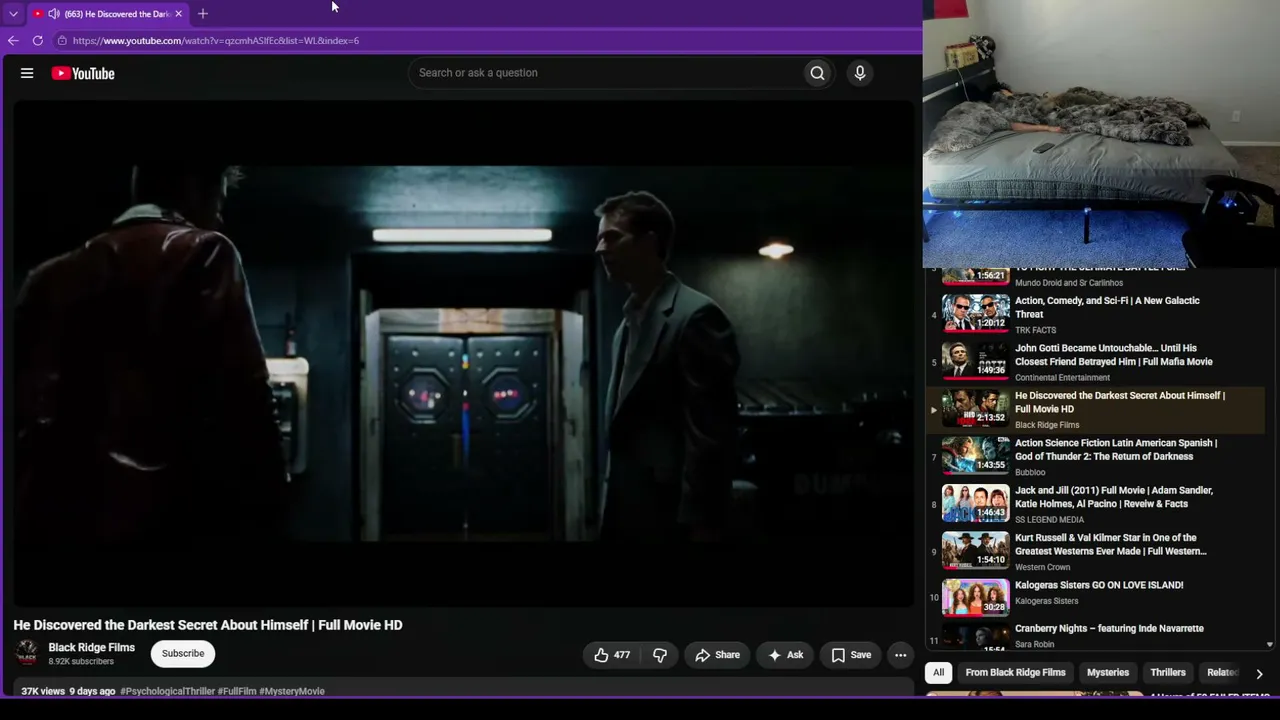1280x720 pixels.
Task: Expand the browser tab search chevron
Action: pos(13,14)
